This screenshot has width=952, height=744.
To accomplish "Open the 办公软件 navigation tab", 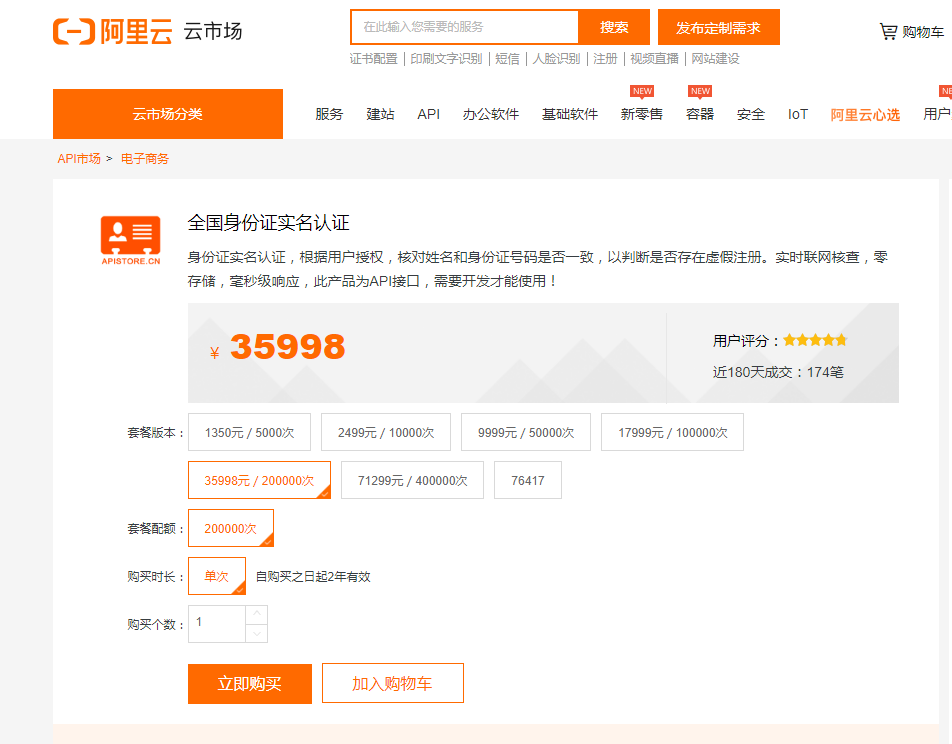I will click(x=491, y=114).
